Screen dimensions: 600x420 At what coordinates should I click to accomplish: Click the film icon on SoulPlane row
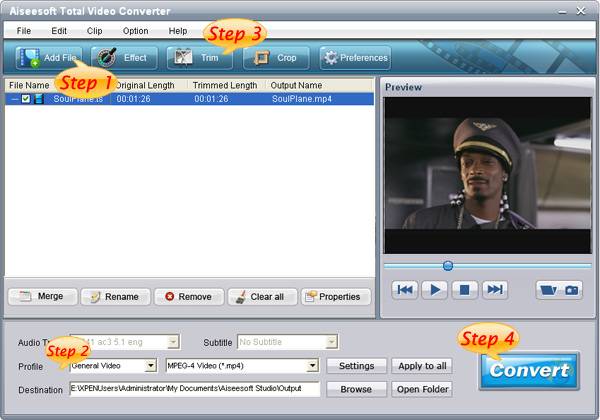[39, 99]
